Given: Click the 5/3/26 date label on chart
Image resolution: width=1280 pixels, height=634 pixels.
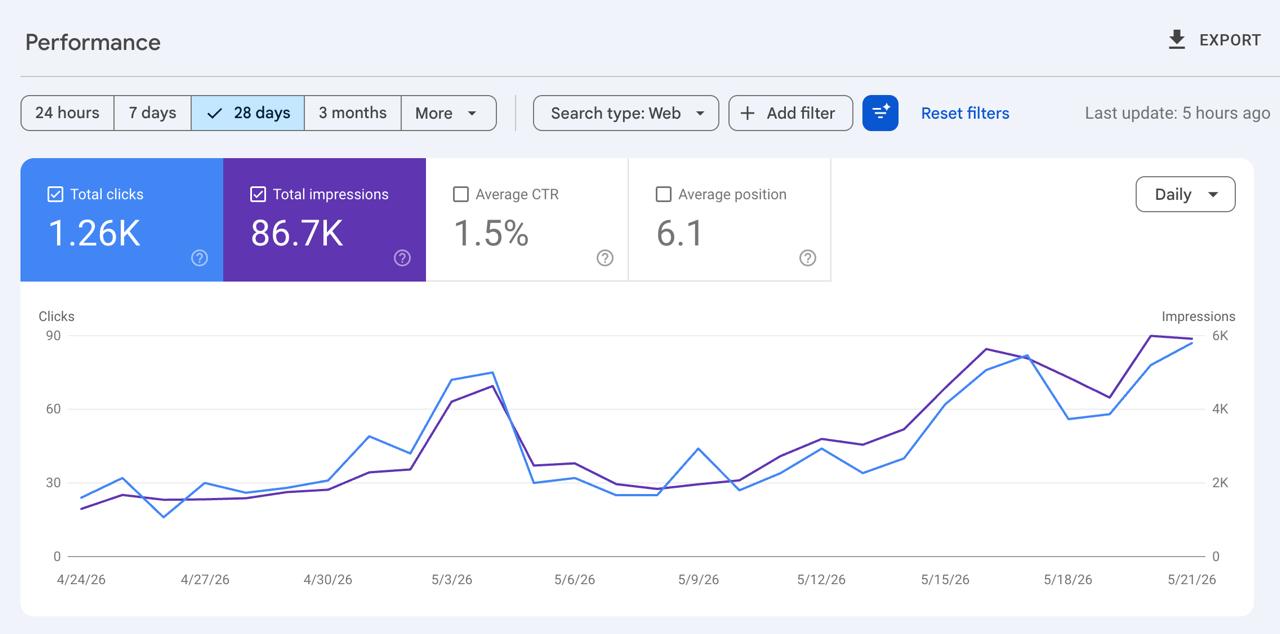Looking at the screenshot, I should [x=452, y=580].
